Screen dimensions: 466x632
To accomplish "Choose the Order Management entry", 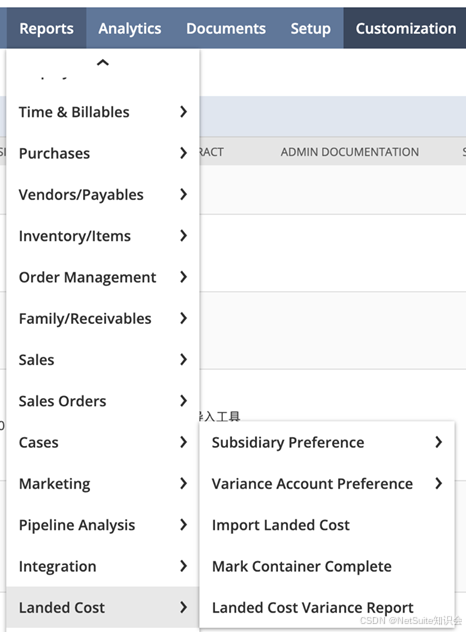I will 103,277.
